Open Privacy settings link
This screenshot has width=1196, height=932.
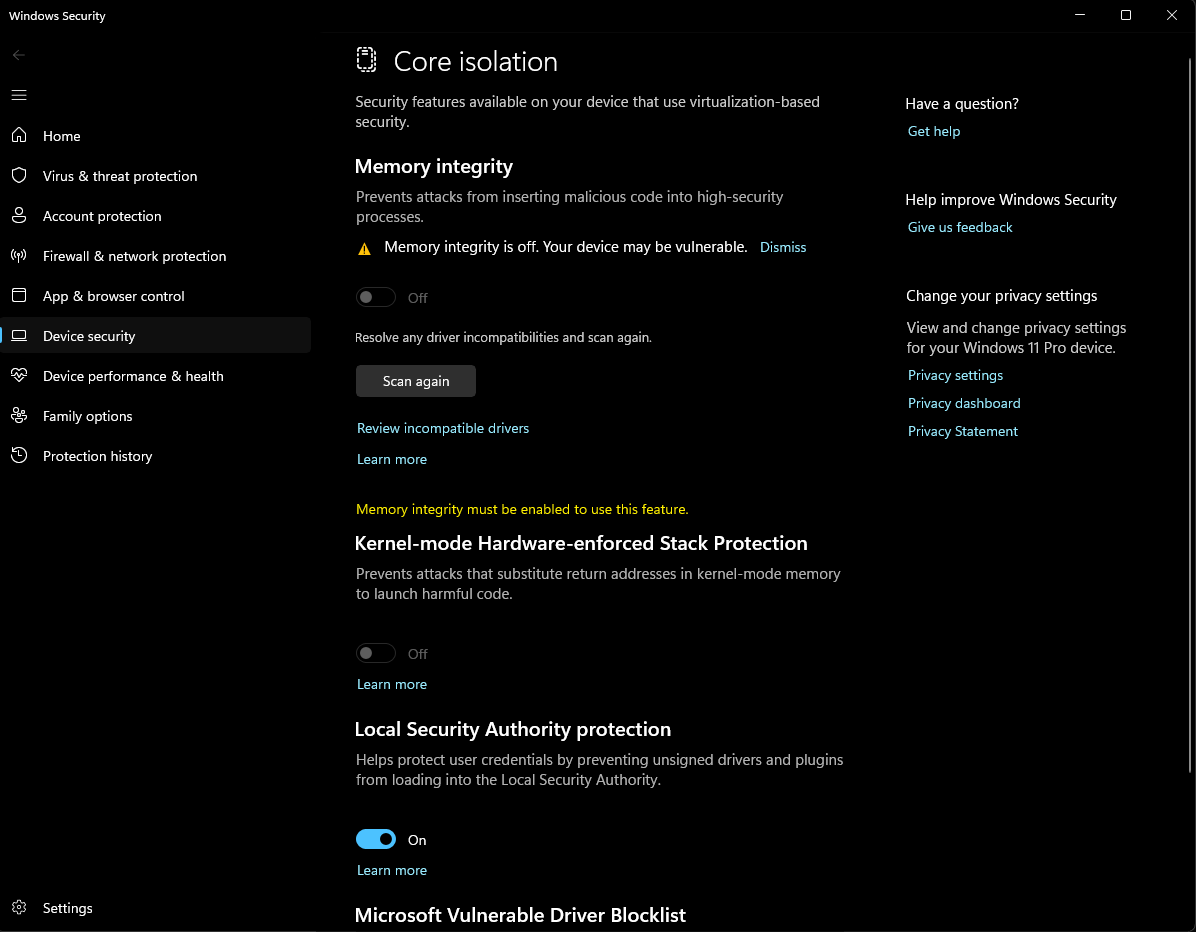click(955, 375)
